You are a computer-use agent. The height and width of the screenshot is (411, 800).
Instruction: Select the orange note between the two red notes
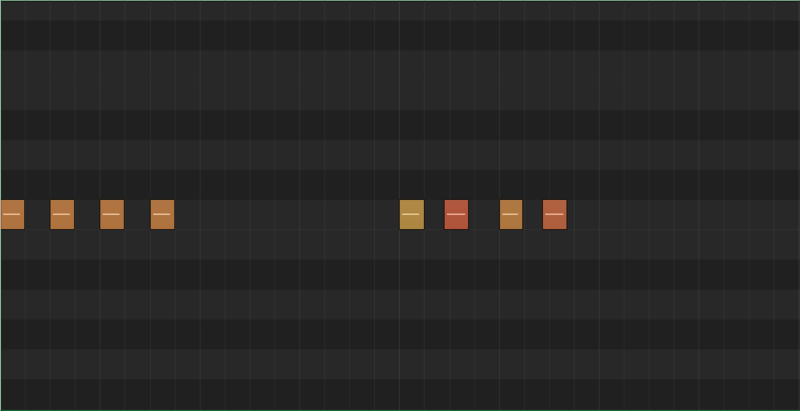coord(511,215)
